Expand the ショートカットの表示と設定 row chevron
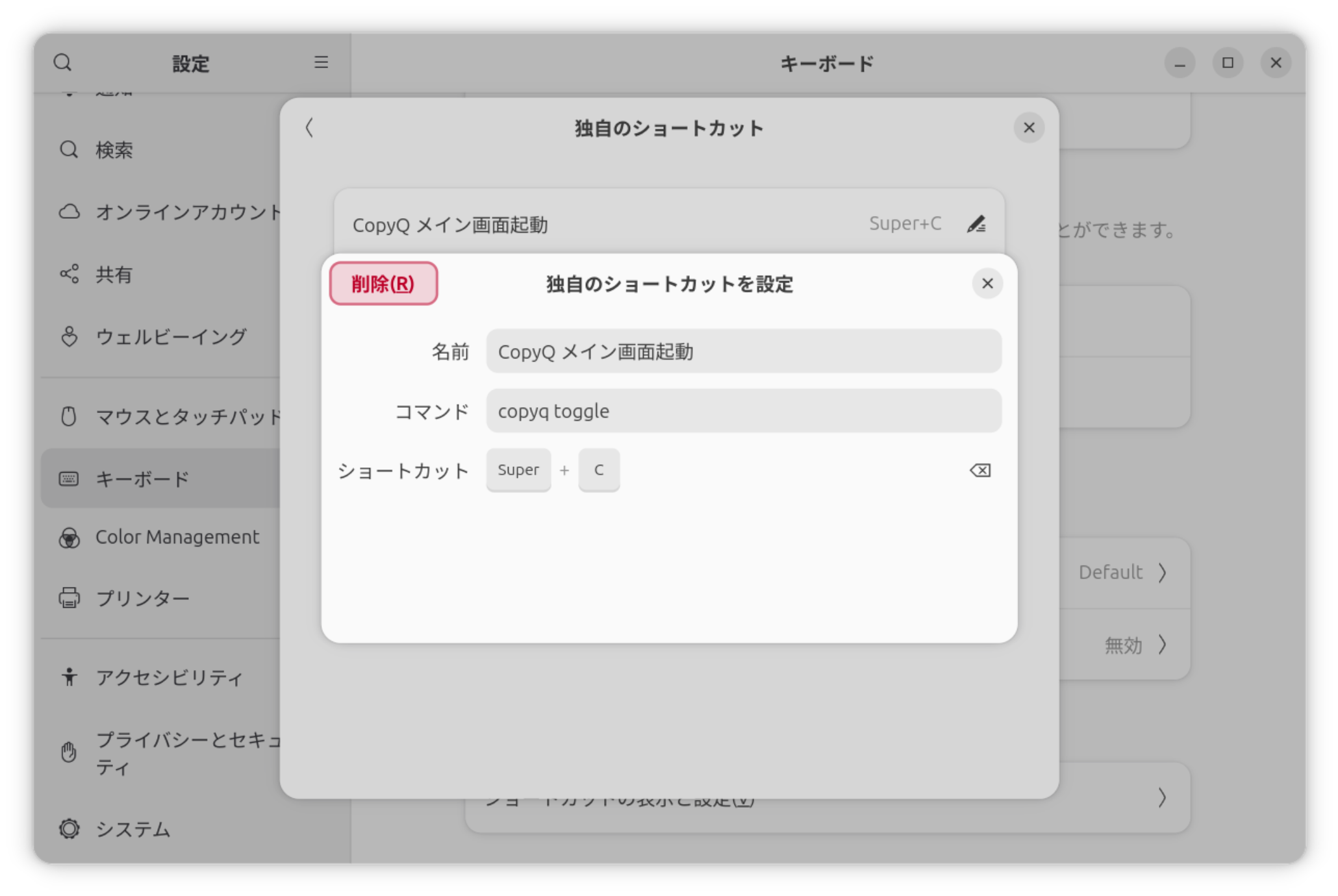 click(x=1162, y=797)
